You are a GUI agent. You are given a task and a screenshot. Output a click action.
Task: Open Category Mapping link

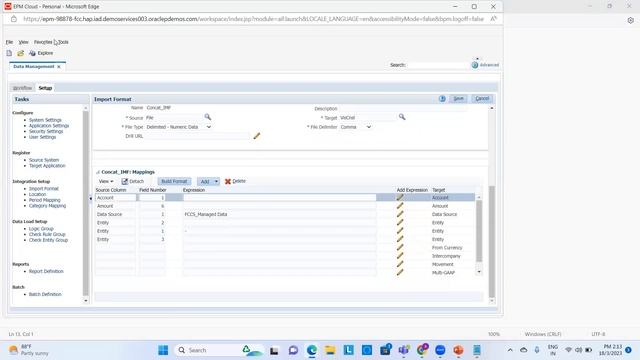coord(47,206)
